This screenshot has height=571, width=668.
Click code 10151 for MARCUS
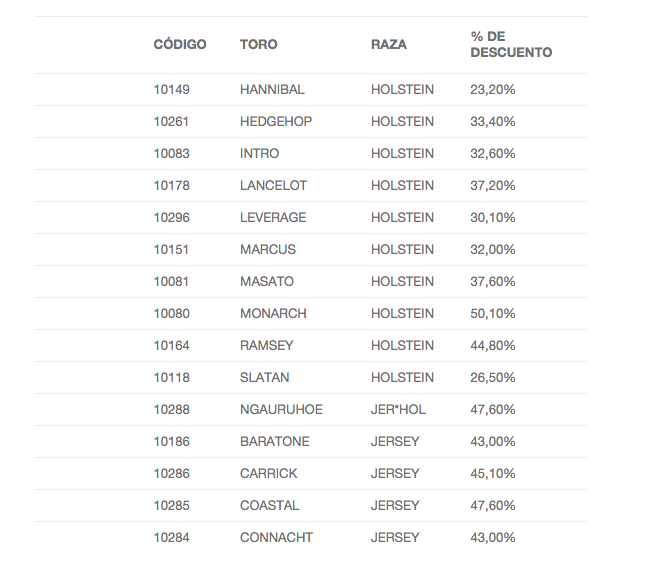coord(171,249)
